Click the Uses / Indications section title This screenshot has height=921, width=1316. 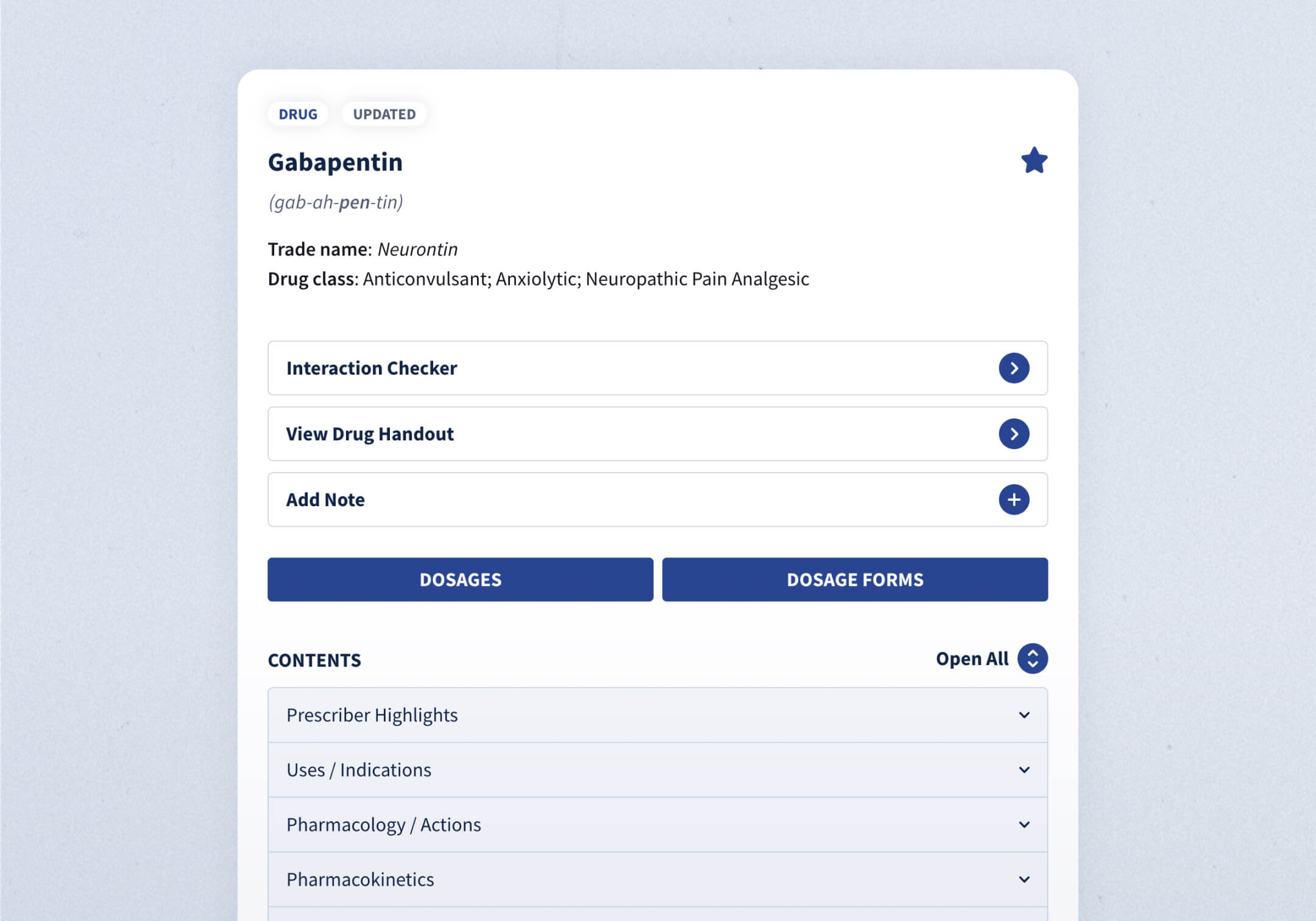(x=359, y=770)
